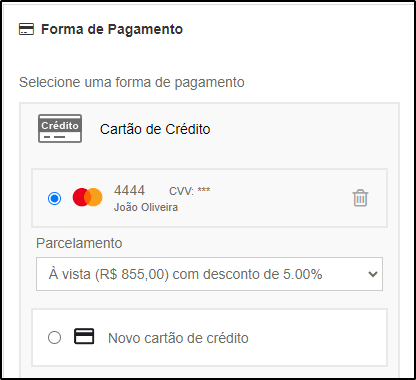Click the Parcelamento label
Screen dimensions: 416x380
tap(79, 243)
